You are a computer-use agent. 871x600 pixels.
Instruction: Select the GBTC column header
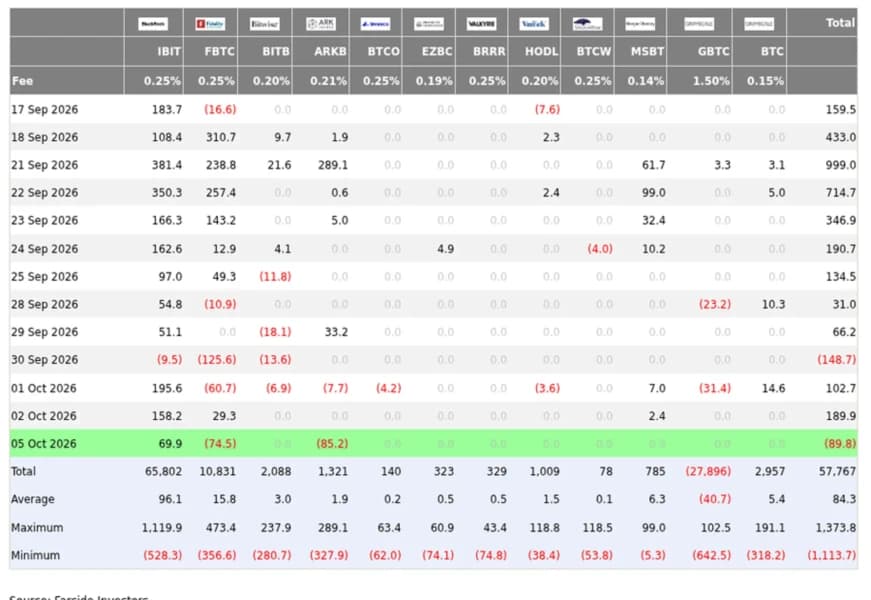(x=714, y=52)
